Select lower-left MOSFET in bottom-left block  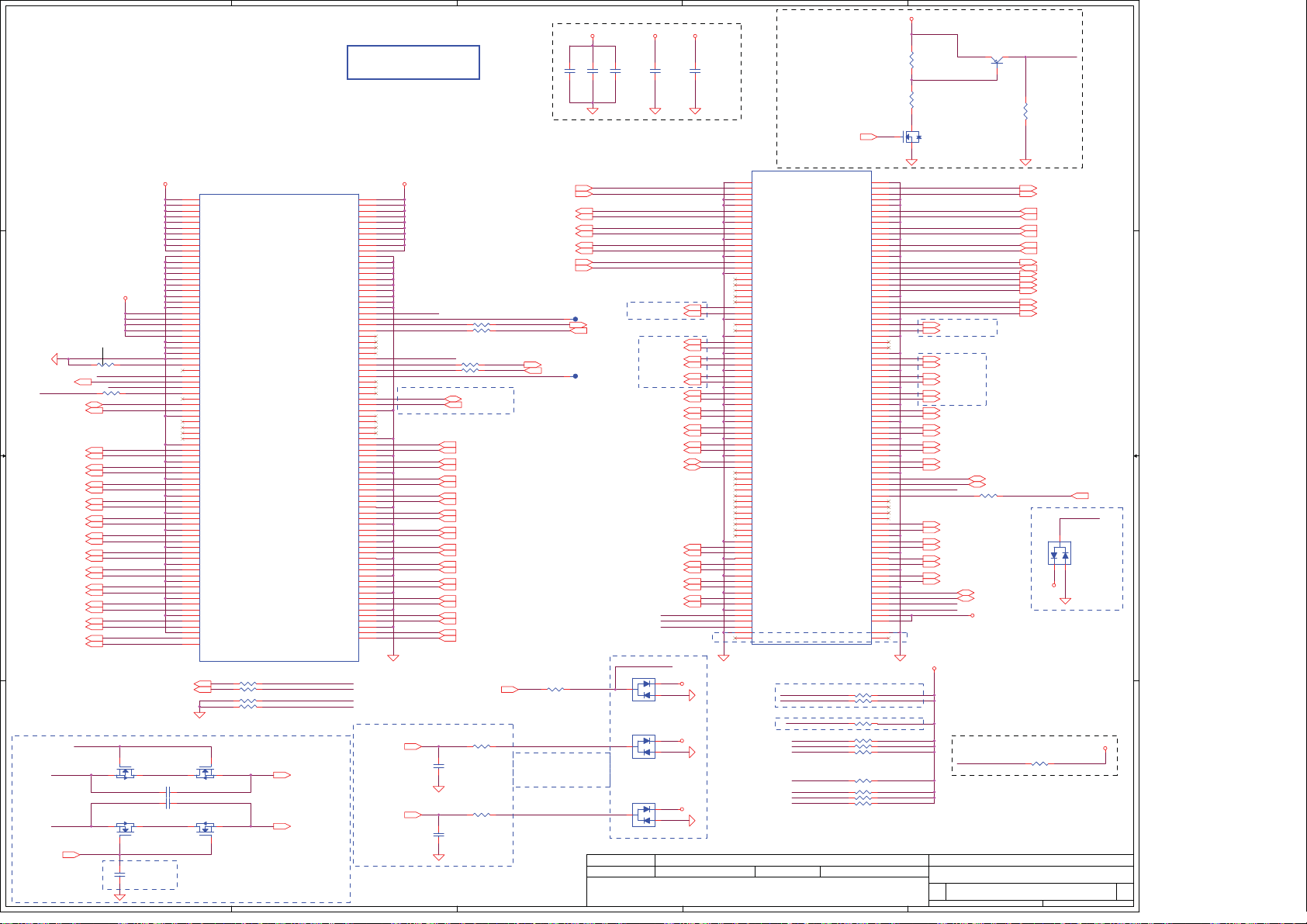click(125, 828)
